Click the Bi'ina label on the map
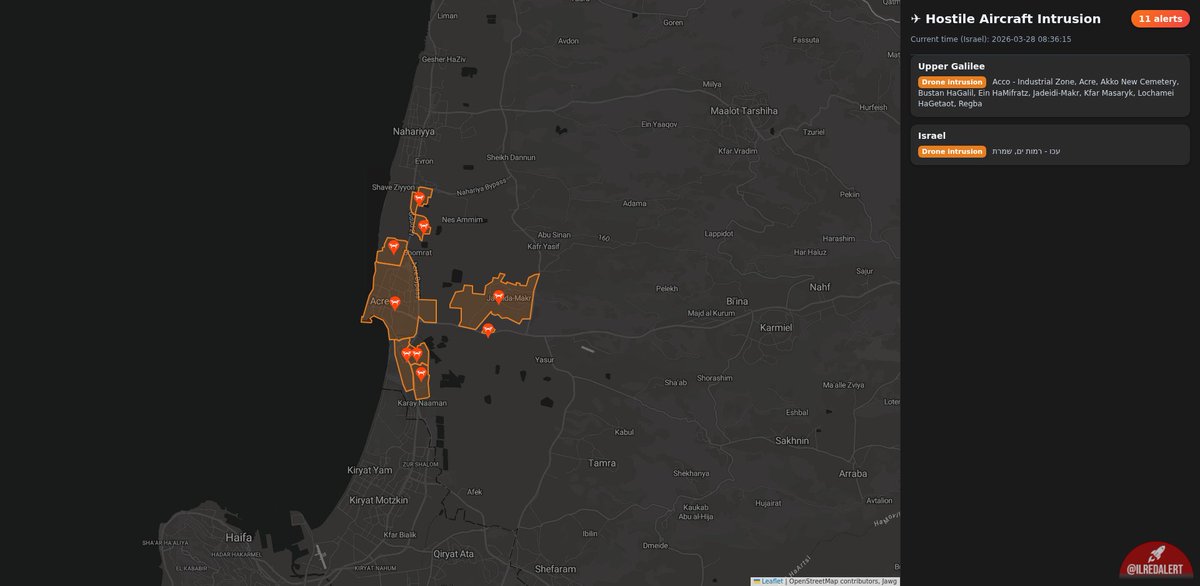 point(737,301)
